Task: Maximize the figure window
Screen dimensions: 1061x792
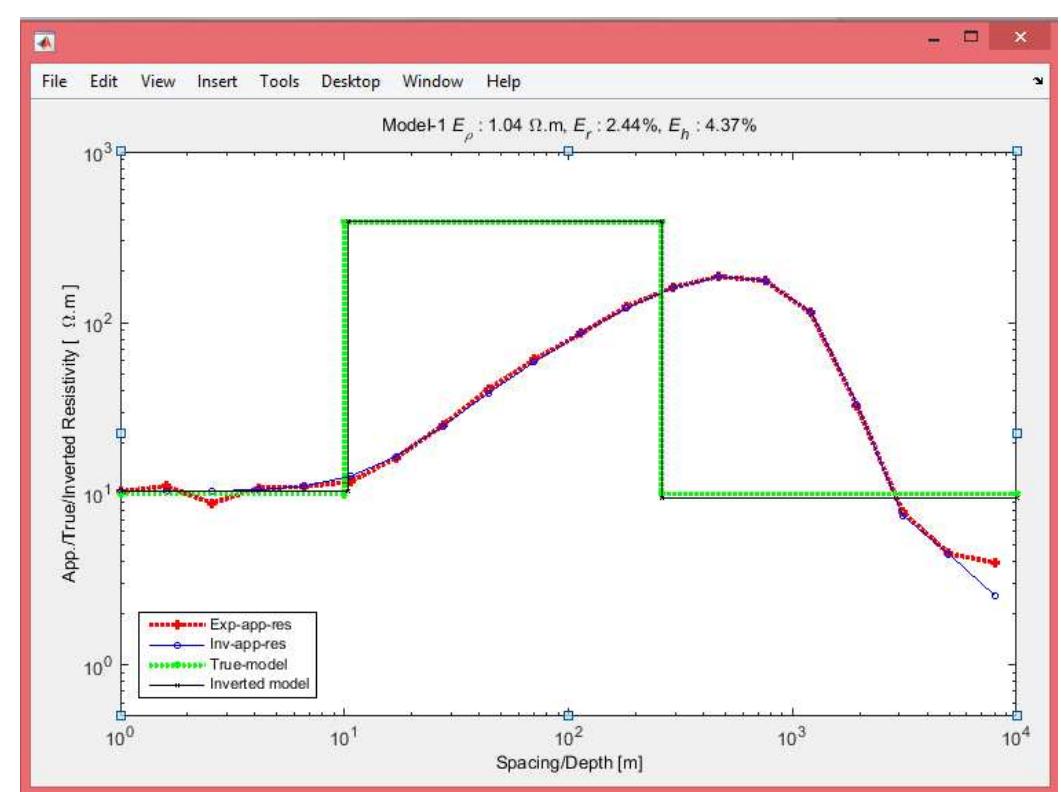Action: click(x=971, y=37)
